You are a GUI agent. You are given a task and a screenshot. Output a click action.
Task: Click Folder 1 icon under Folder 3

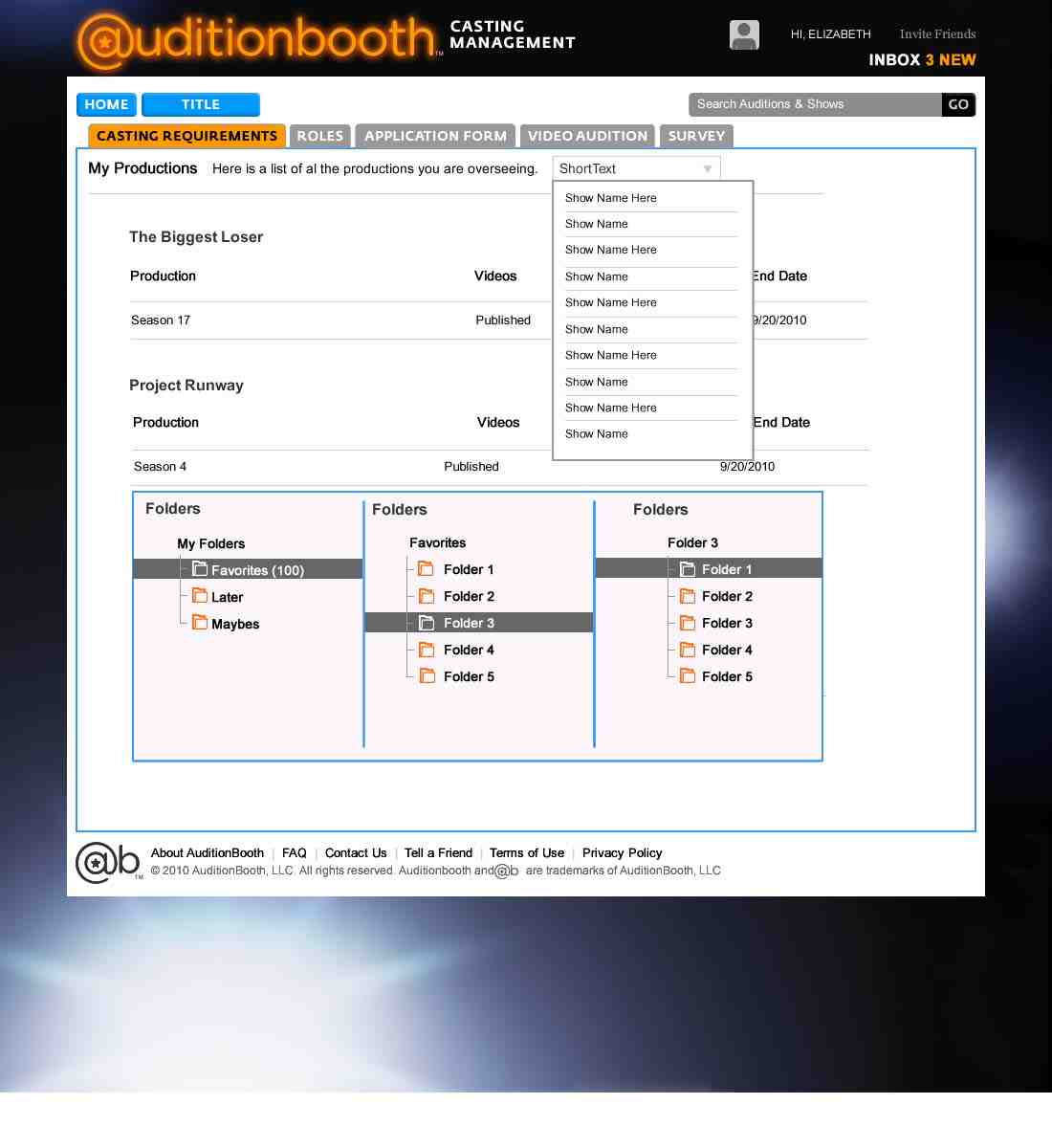click(688, 568)
